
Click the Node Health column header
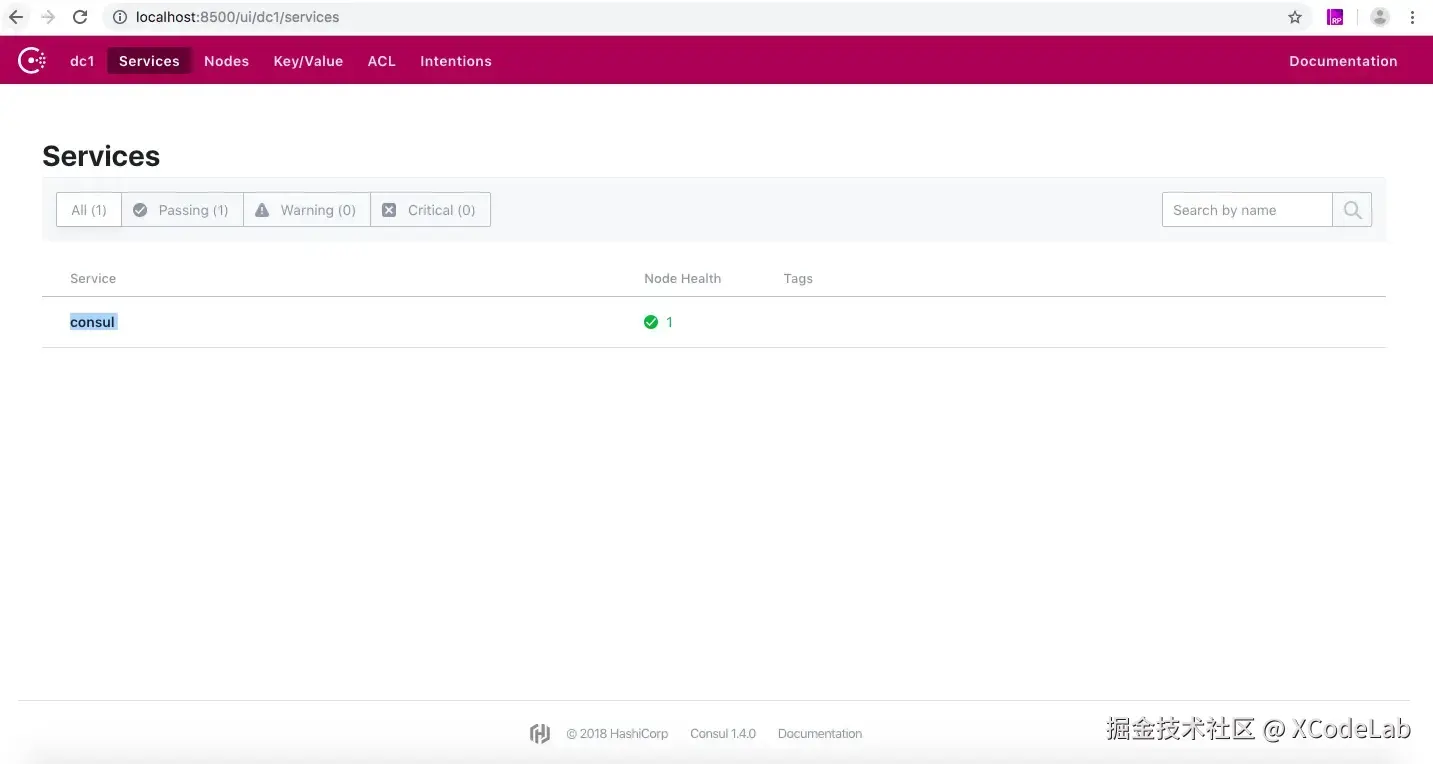(682, 279)
